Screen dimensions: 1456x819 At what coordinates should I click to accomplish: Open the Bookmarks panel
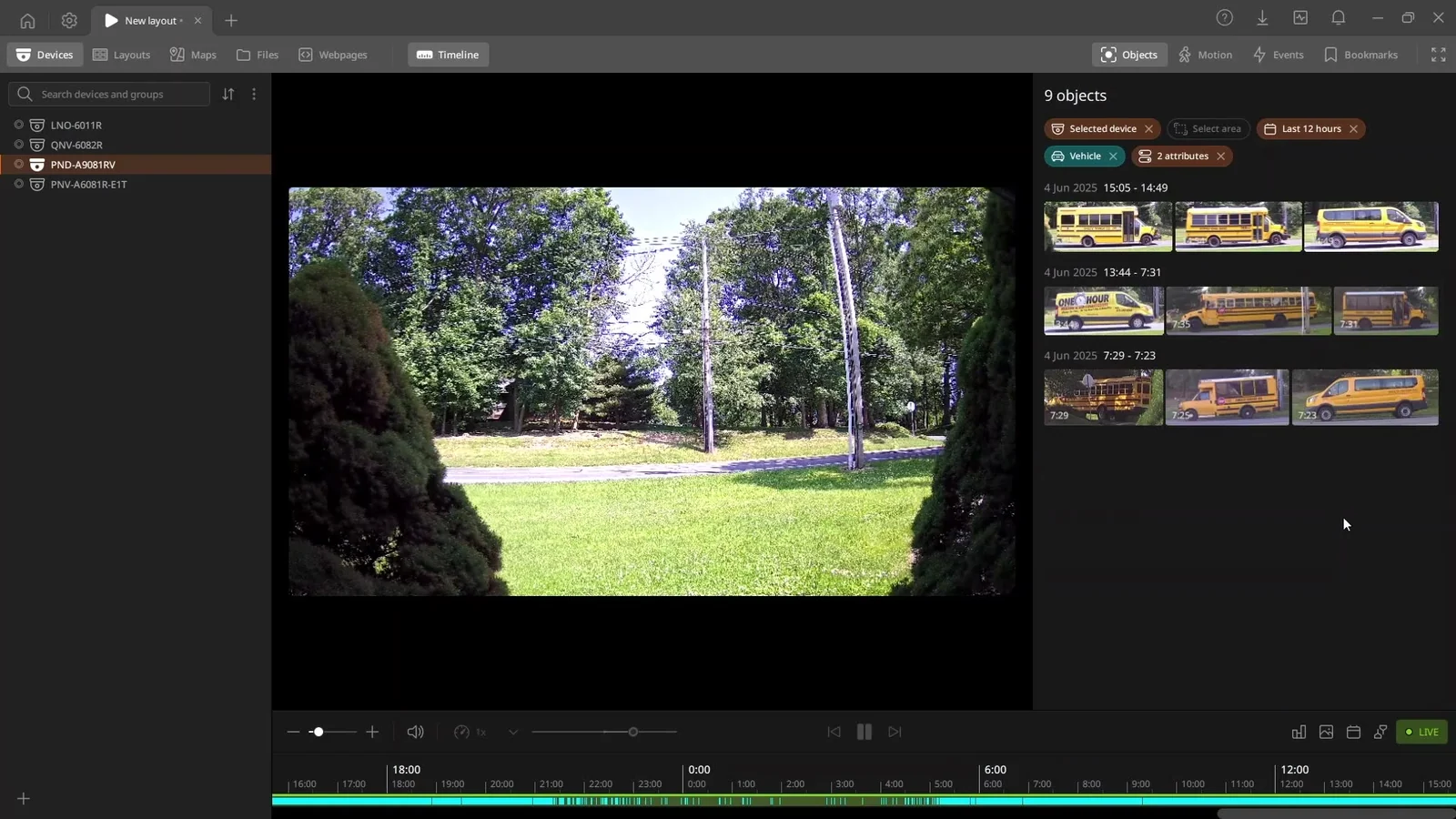click(1360, 55)
